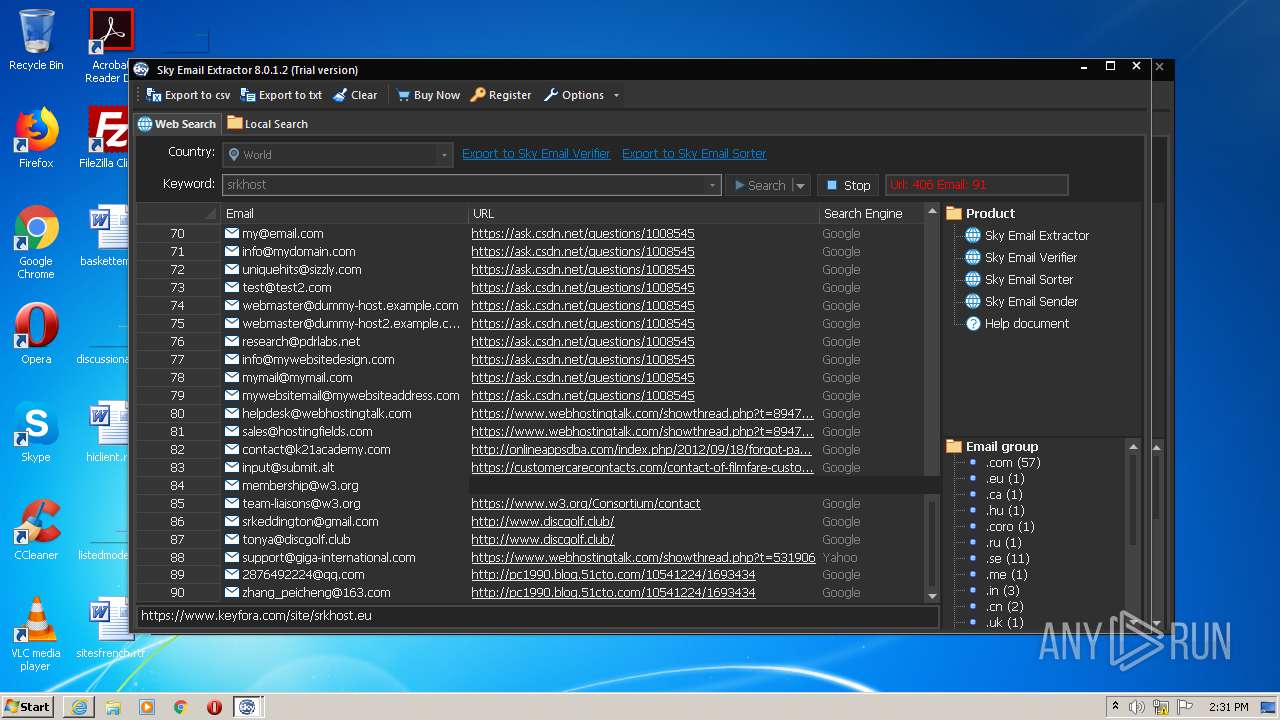Select row with helpdesk@webhostingtalk.com
This screenshot has width=1280, height=720.
[x=530, y=414]
